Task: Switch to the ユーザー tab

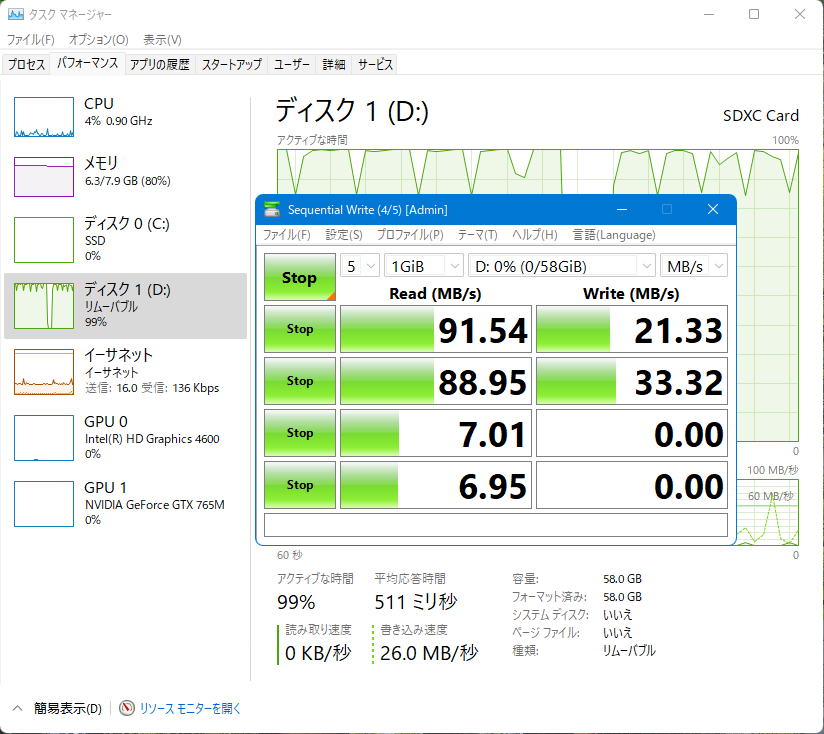Action: point(291,65)
